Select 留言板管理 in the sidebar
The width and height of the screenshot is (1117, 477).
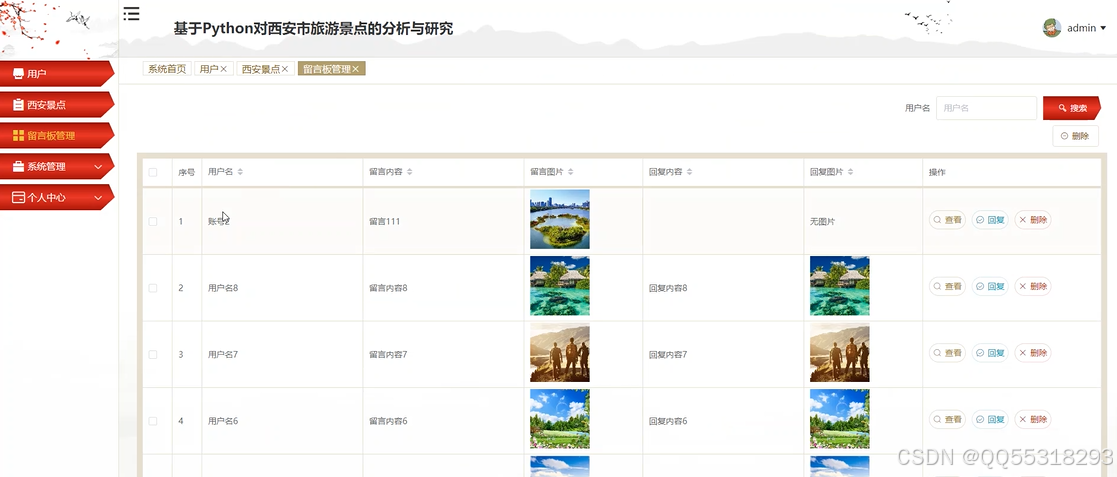56,135
